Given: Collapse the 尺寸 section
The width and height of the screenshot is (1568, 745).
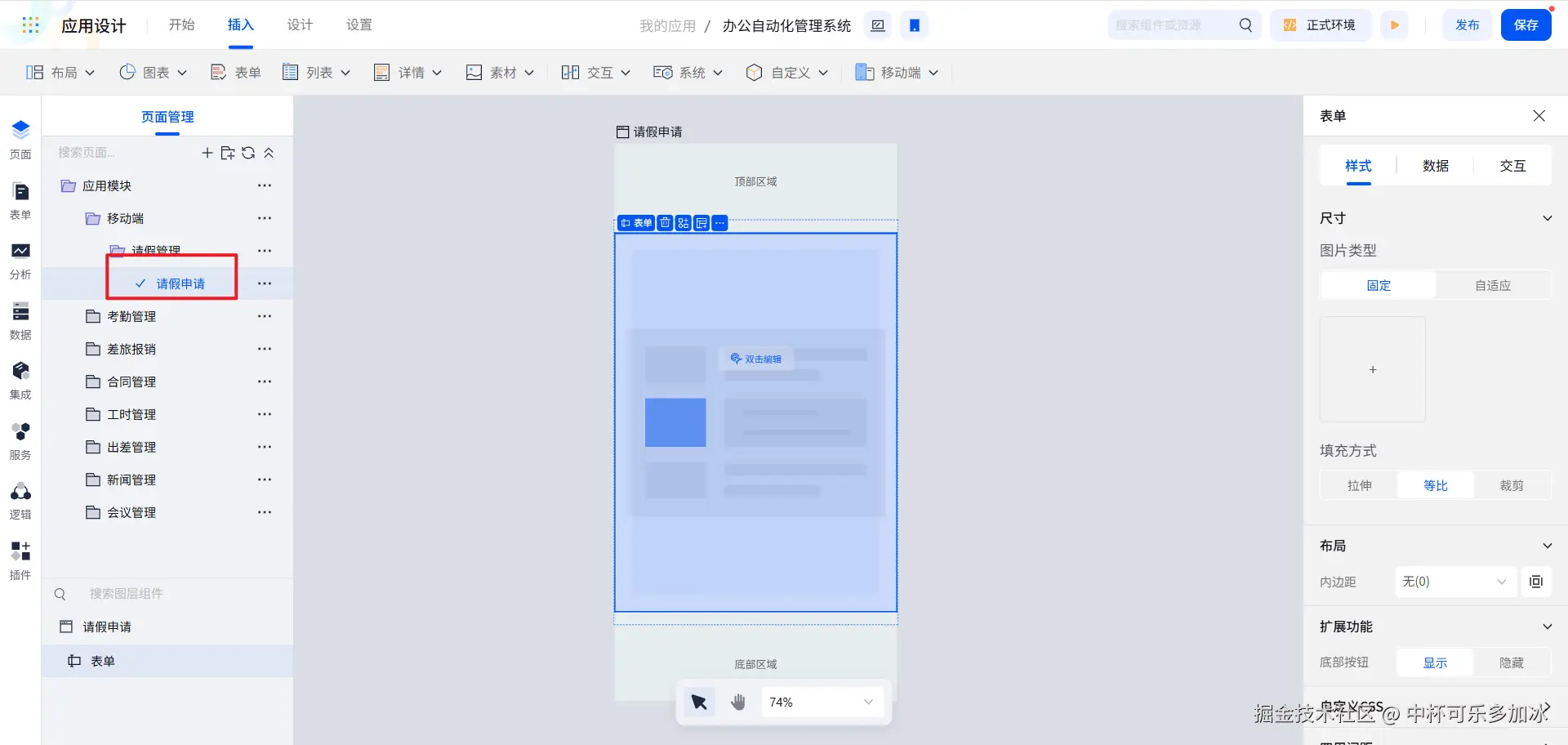Looking at the screenshot, I should [1547, 218].
